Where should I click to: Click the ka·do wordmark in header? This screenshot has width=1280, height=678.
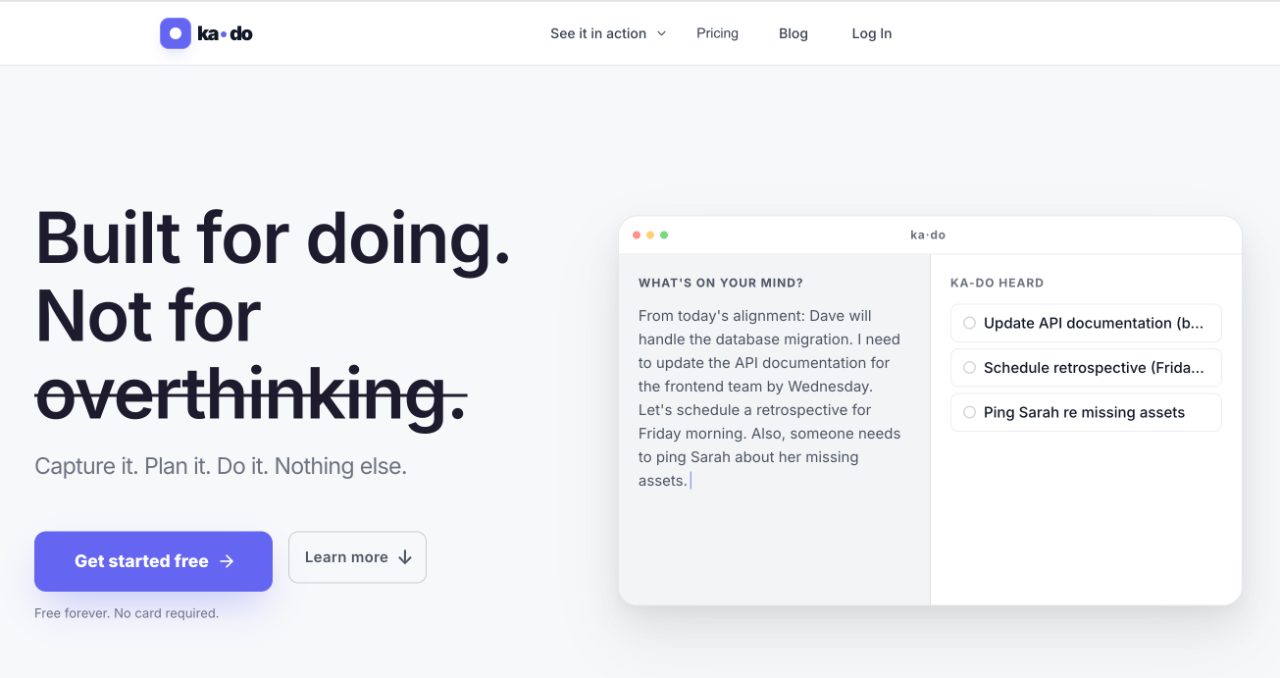point(225,33)
